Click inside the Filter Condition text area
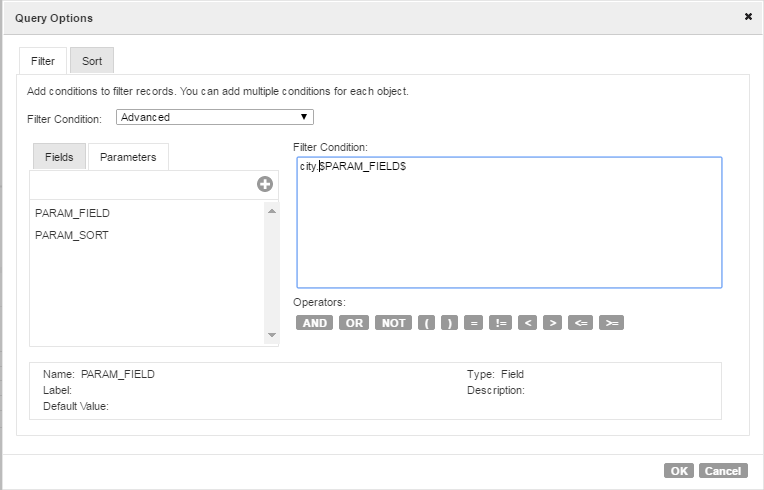Image resolution: width=764 pixels, height=490 pixels. click(x=509, y=222)
